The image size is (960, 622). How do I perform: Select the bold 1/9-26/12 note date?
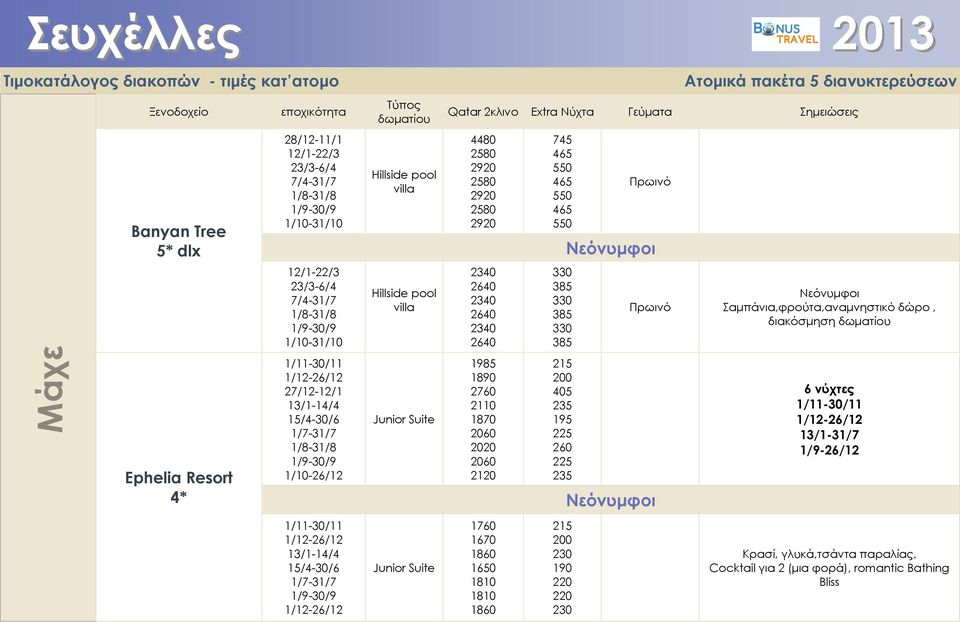(829, 451)
